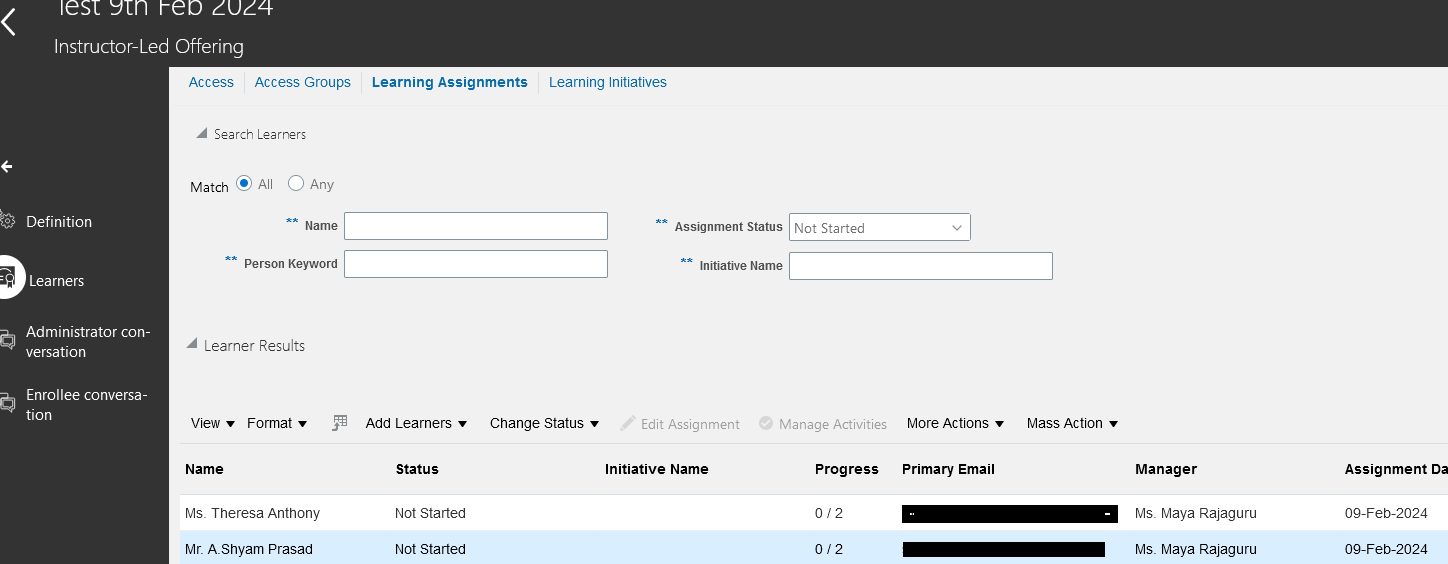Open Definition in the sidebar
The image size is (1448, 564).
pos(59,221)
